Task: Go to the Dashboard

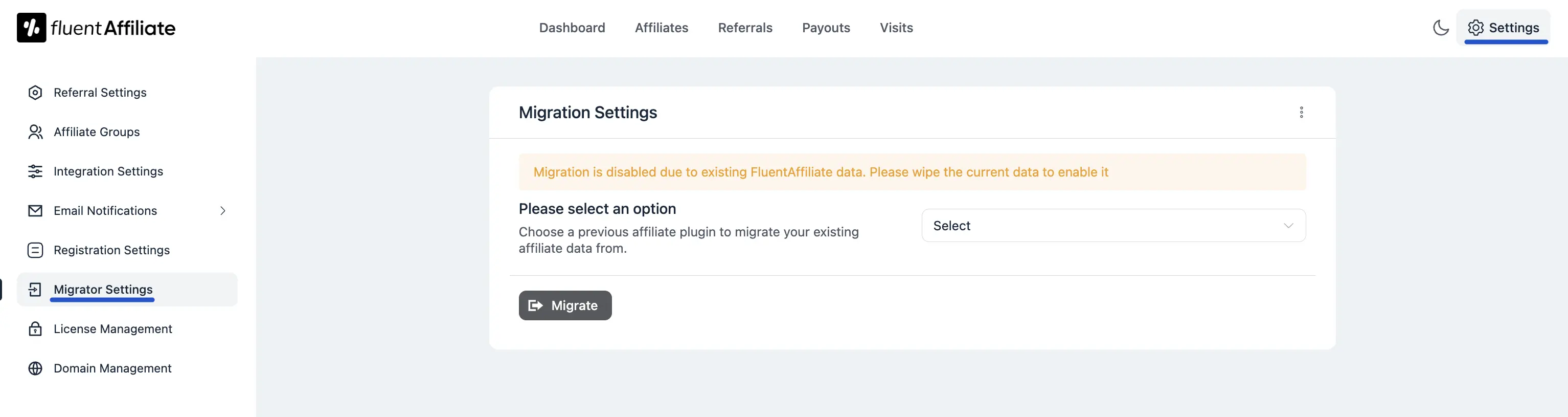Action: [x=572, y=28]
